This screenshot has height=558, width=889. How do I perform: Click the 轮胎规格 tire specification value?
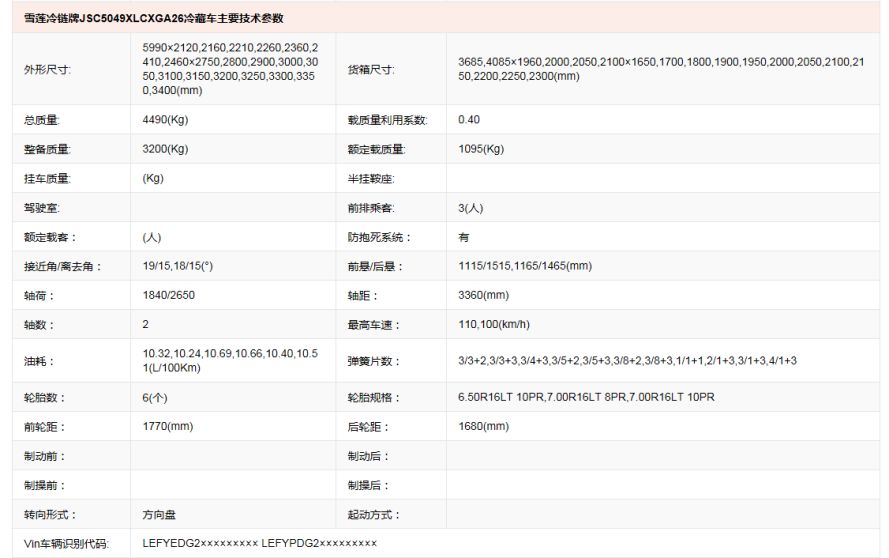(x=586, y=397)
